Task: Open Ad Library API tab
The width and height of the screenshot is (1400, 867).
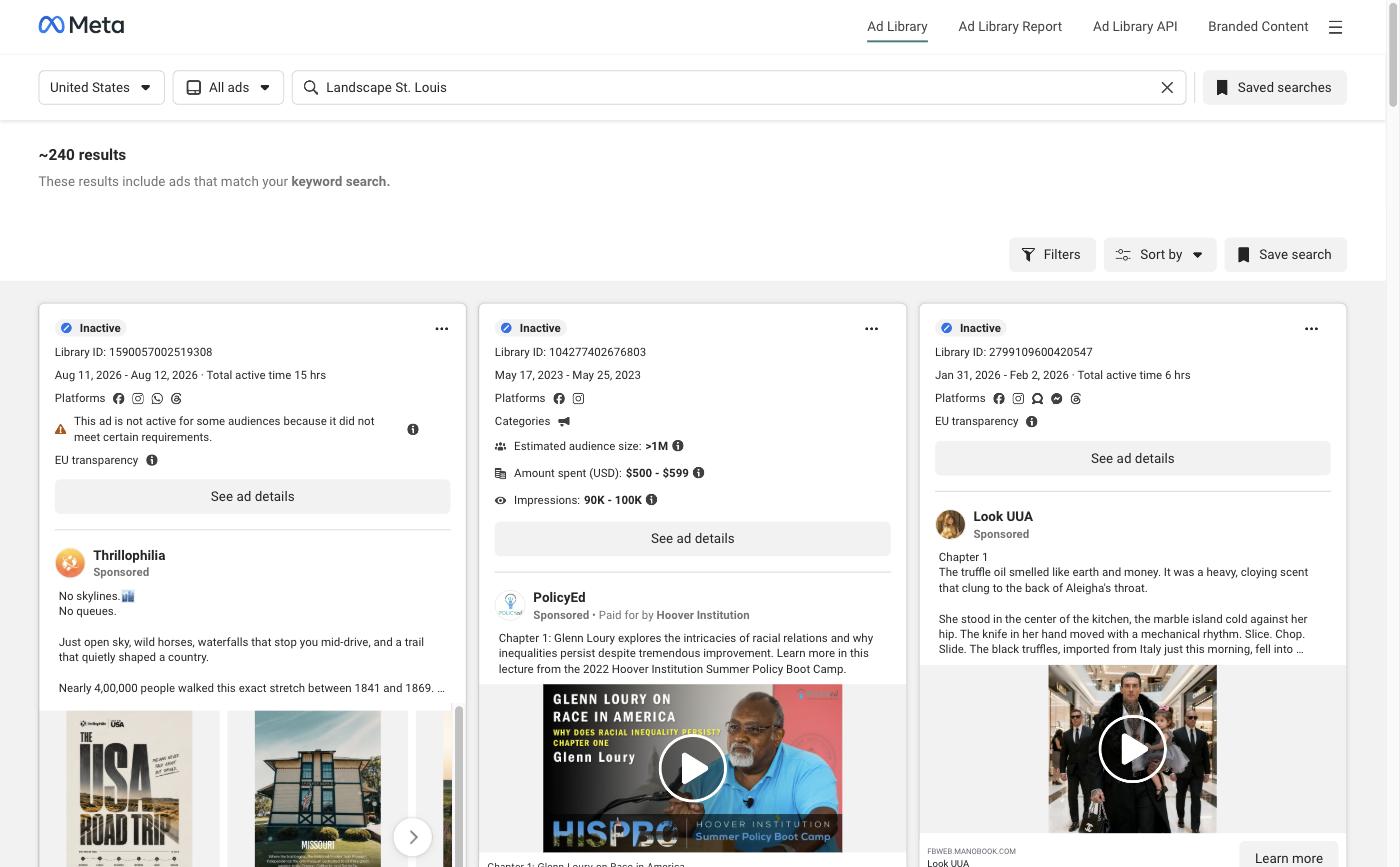Action: coord(1135,27)
